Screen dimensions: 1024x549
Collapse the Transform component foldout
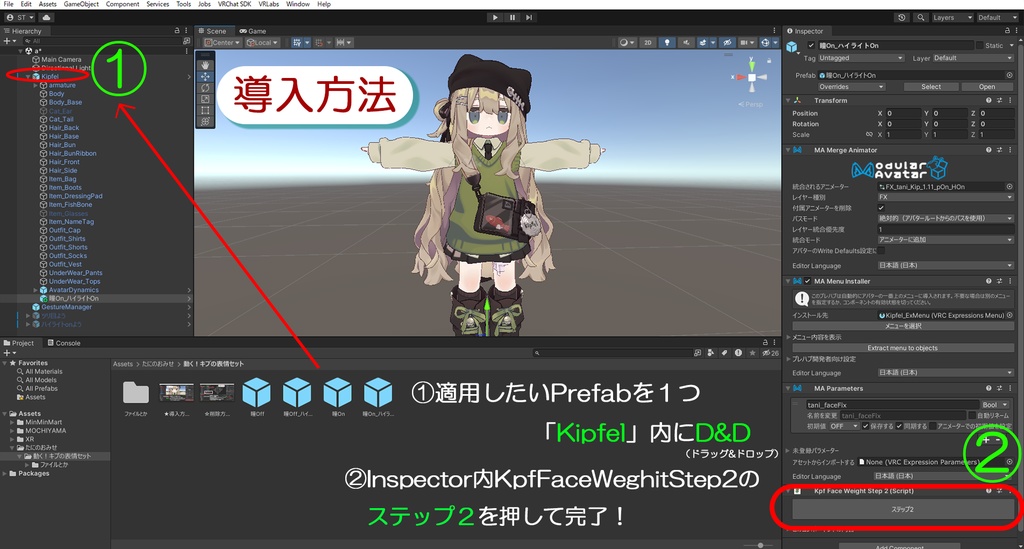[788, 101]
